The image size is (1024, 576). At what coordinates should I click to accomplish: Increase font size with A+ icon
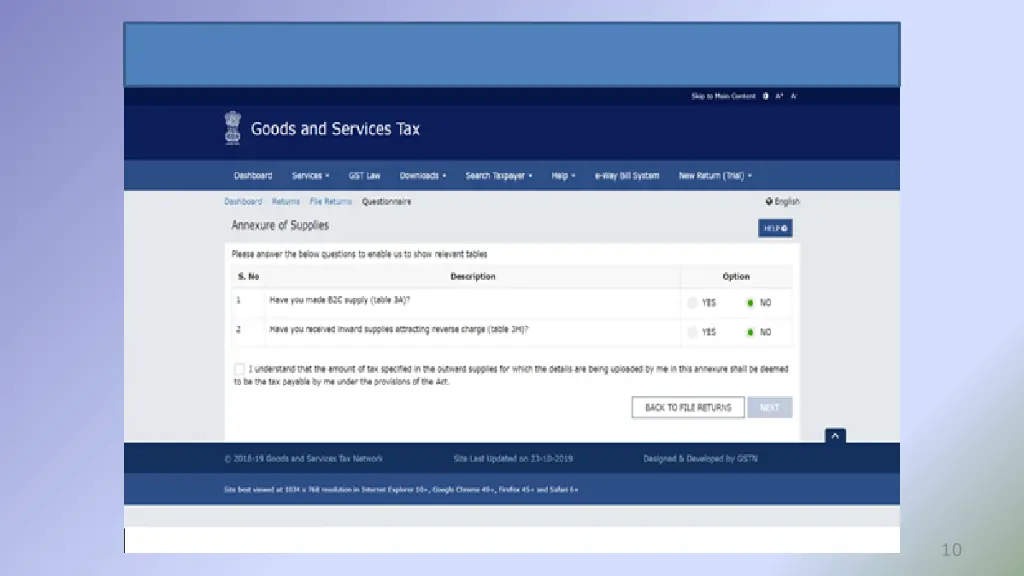779,97
